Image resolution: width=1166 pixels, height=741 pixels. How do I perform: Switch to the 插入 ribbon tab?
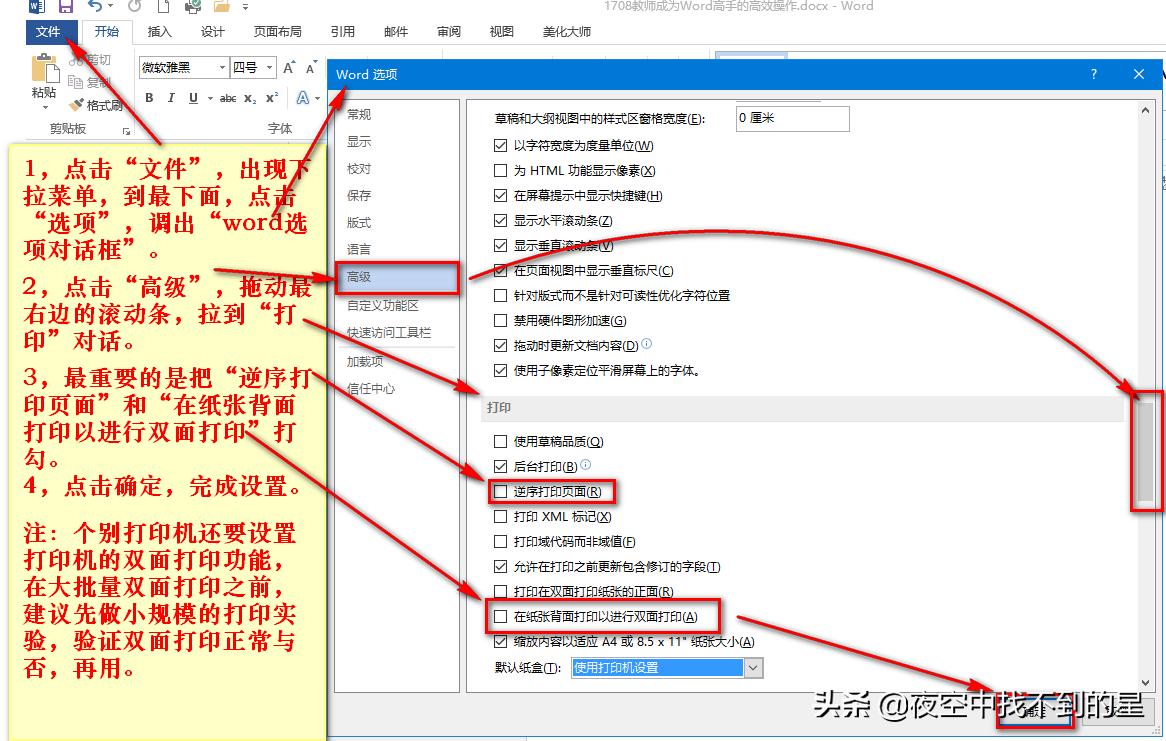pos(159,31)
